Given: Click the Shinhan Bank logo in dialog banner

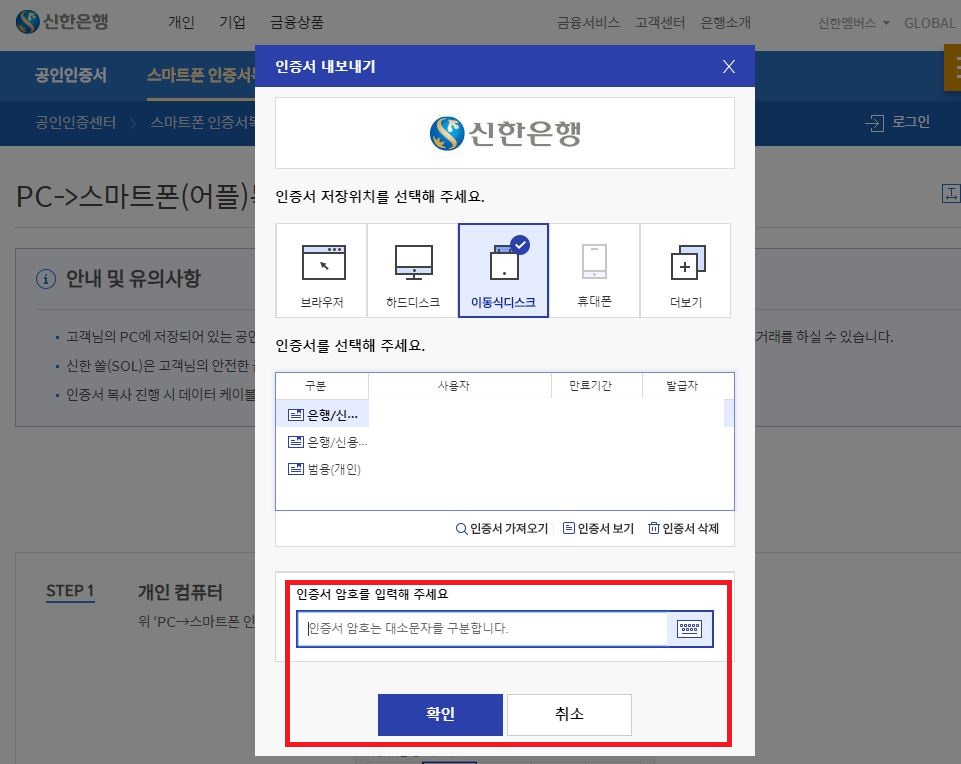Looking at the screenshot, I should pos(505,133).
